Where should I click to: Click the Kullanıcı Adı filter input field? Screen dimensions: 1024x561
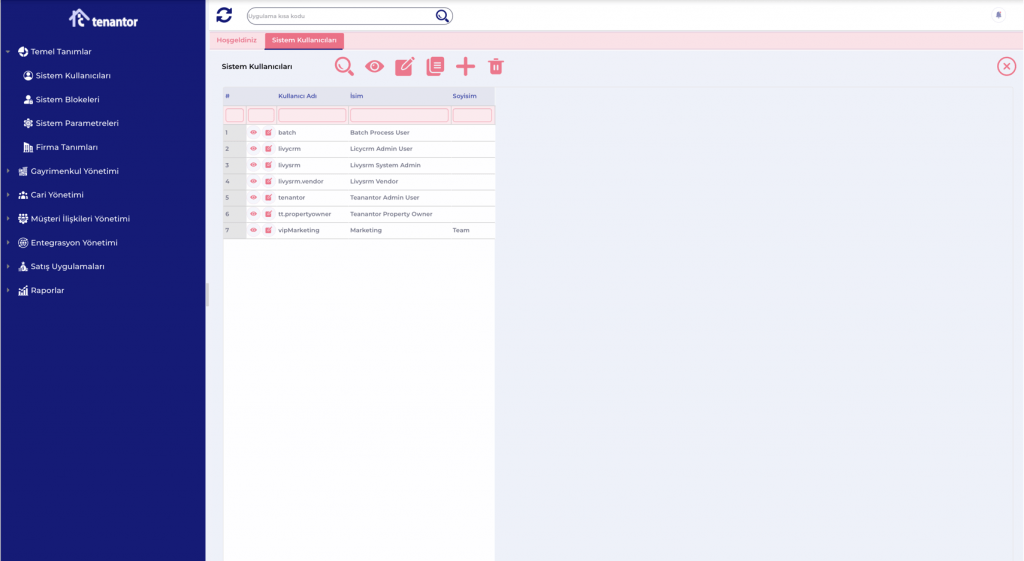coord(312,116)
